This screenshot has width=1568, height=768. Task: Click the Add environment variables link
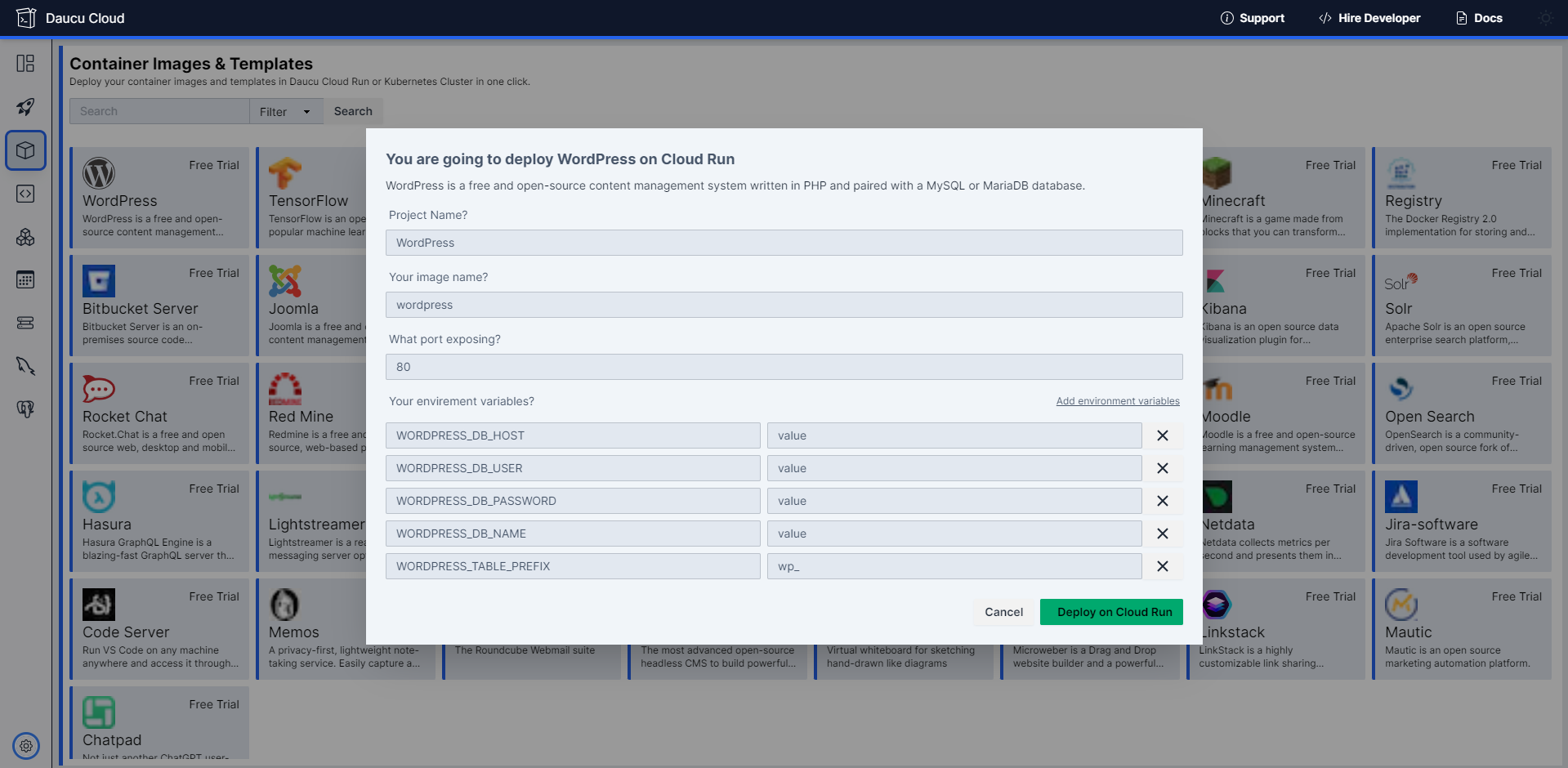pos(1118,401)
